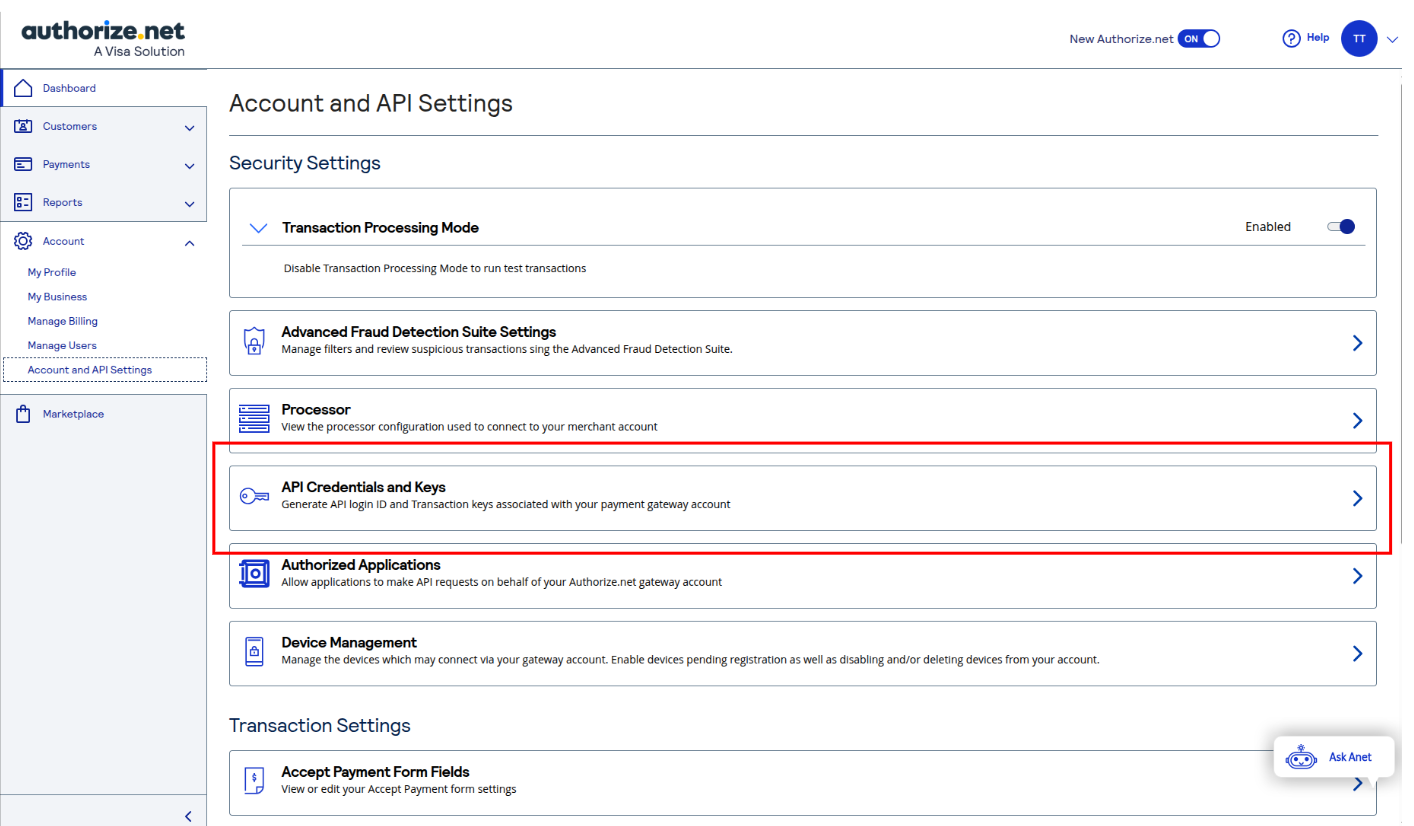
Task: Open the Device Management title
Action: [x=349, y=642]
